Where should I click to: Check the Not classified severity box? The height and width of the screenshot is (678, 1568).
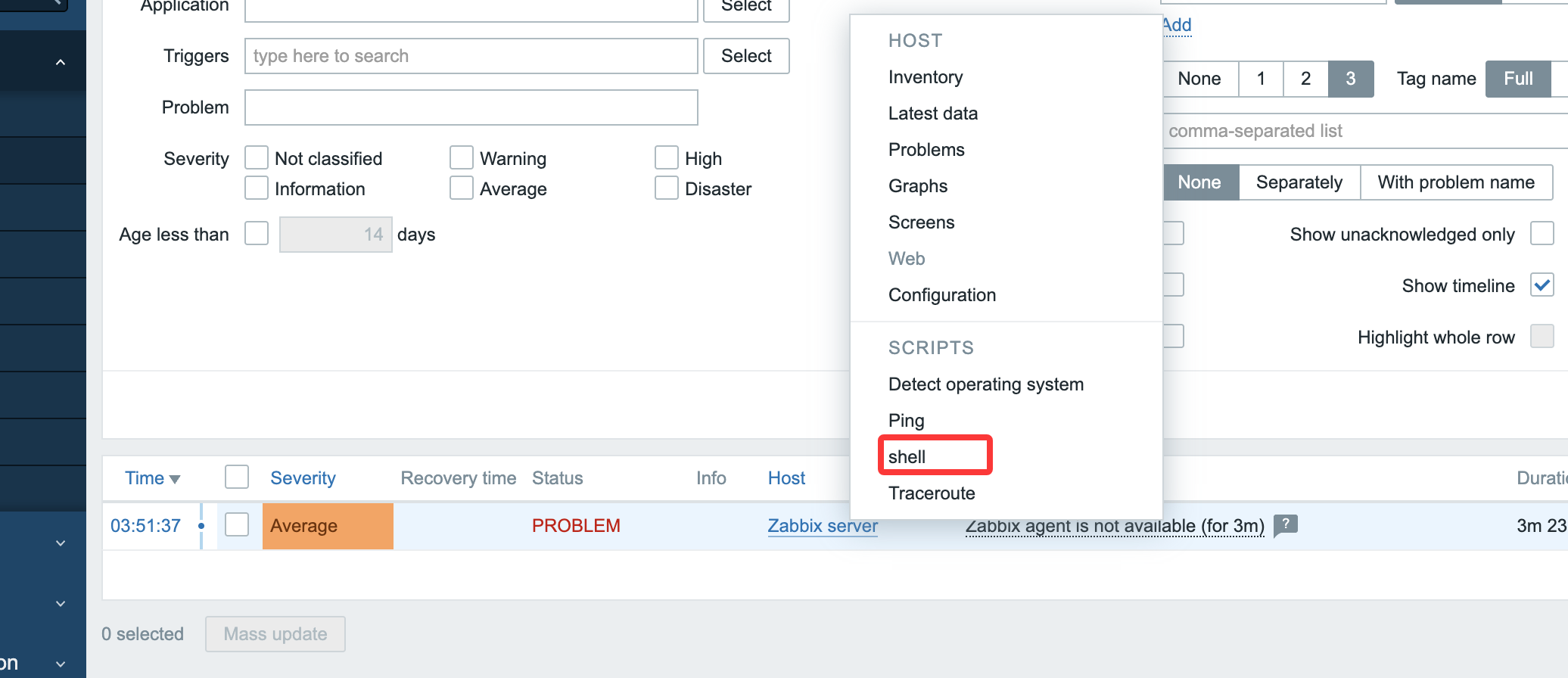pyautogui.click(x=257, y=158)
